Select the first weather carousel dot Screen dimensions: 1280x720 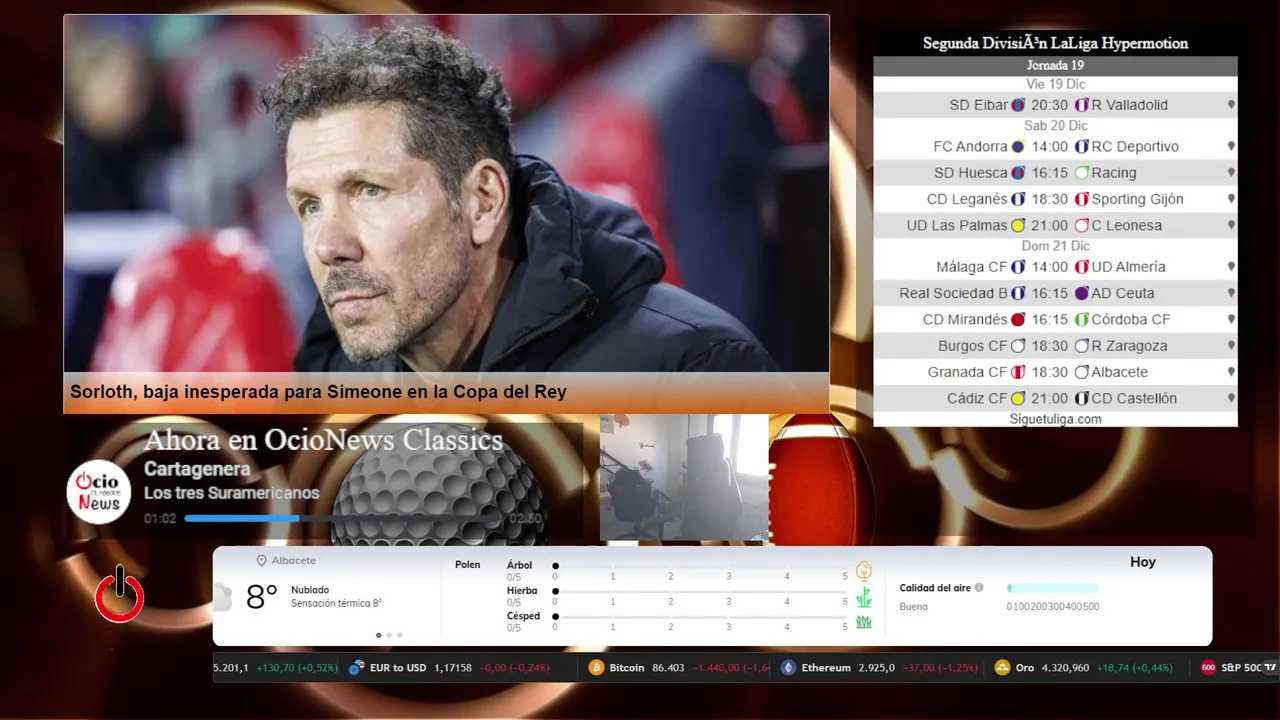pos(378,635)
